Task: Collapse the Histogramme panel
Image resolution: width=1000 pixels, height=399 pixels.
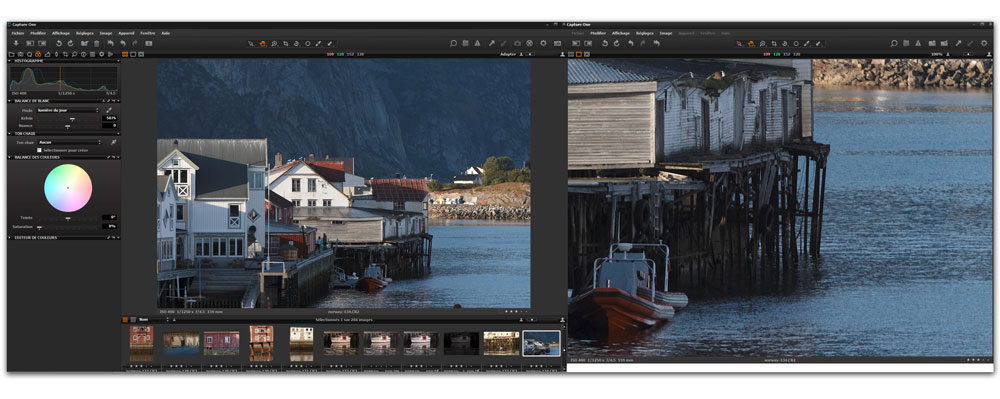Action: [x=10, y=61]
